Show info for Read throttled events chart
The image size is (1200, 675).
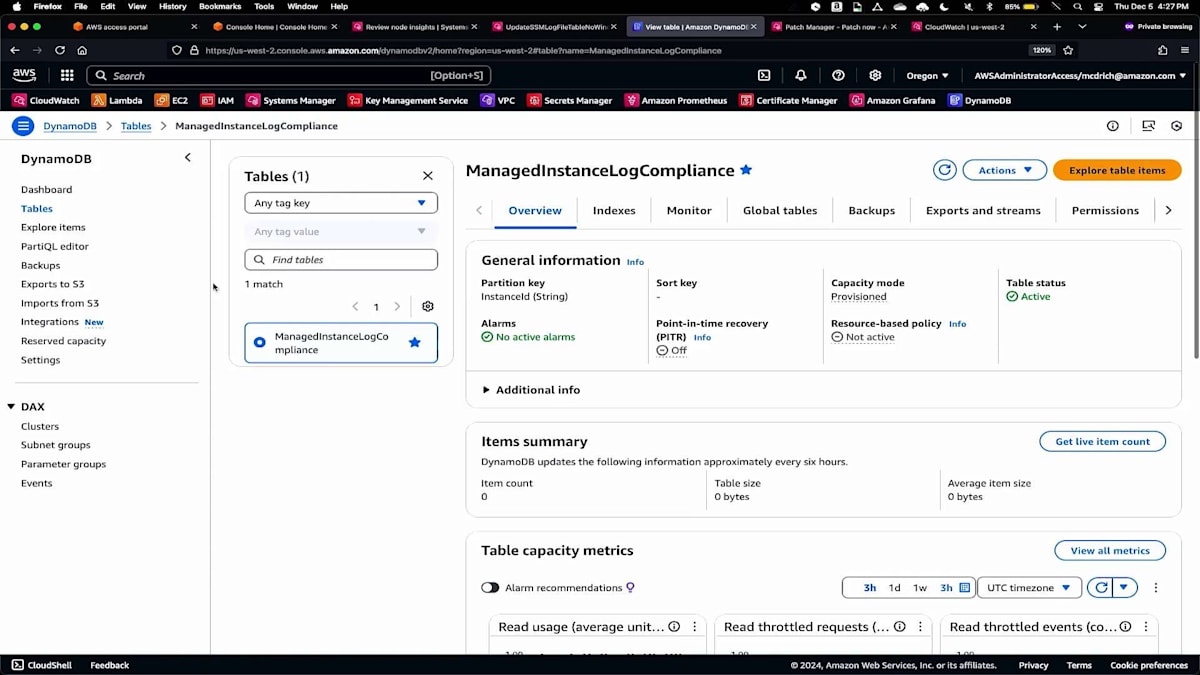pyautogui.click(x=1125, y=627)
